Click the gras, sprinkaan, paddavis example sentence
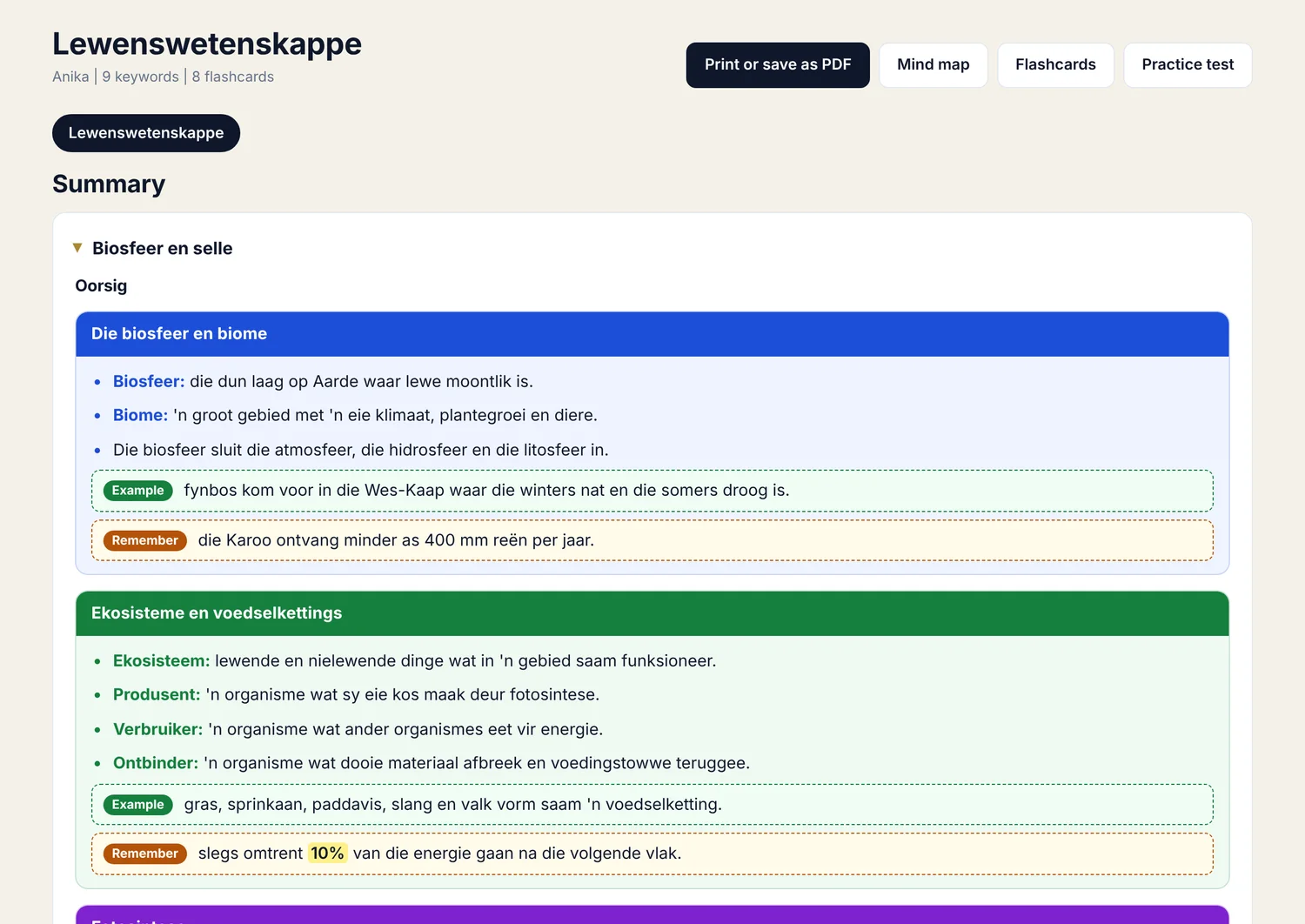This screenshot has width=1305, height=924. [x=453, y=805]
